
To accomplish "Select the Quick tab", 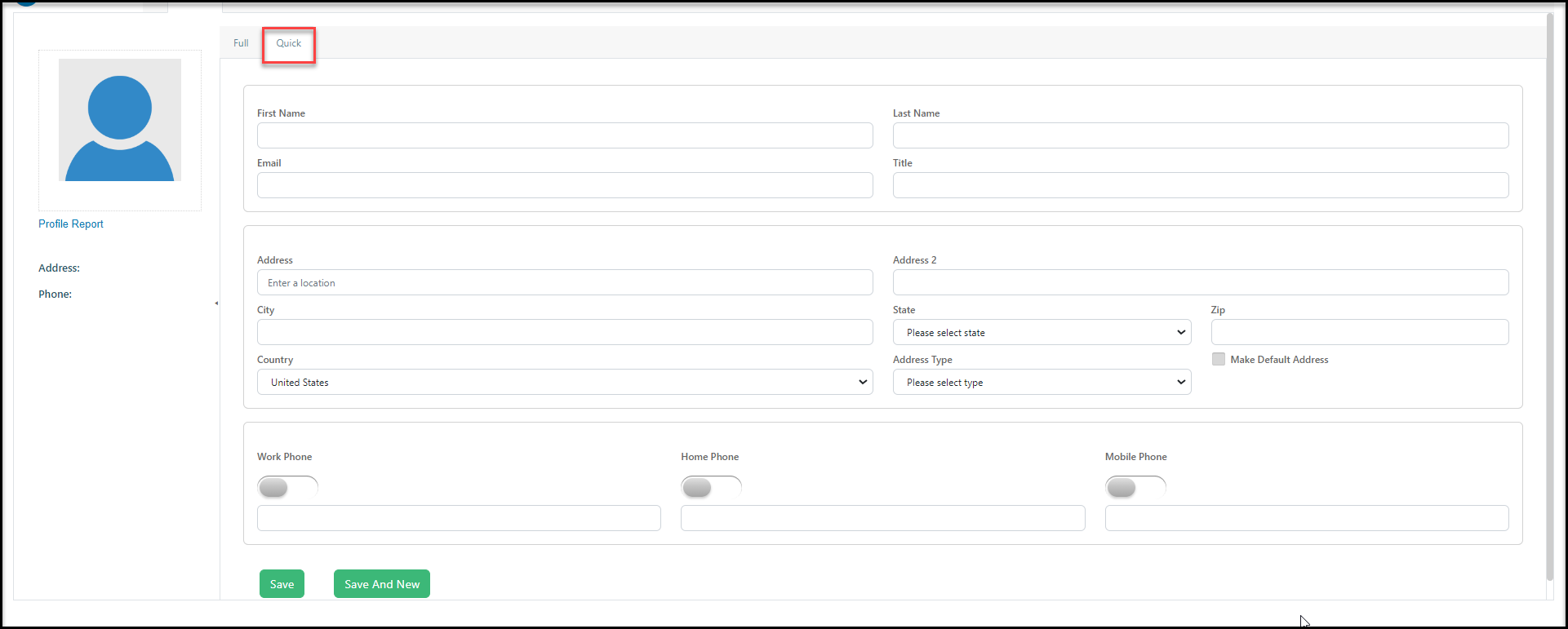I will pyautogui.click(x=289, y=43).
